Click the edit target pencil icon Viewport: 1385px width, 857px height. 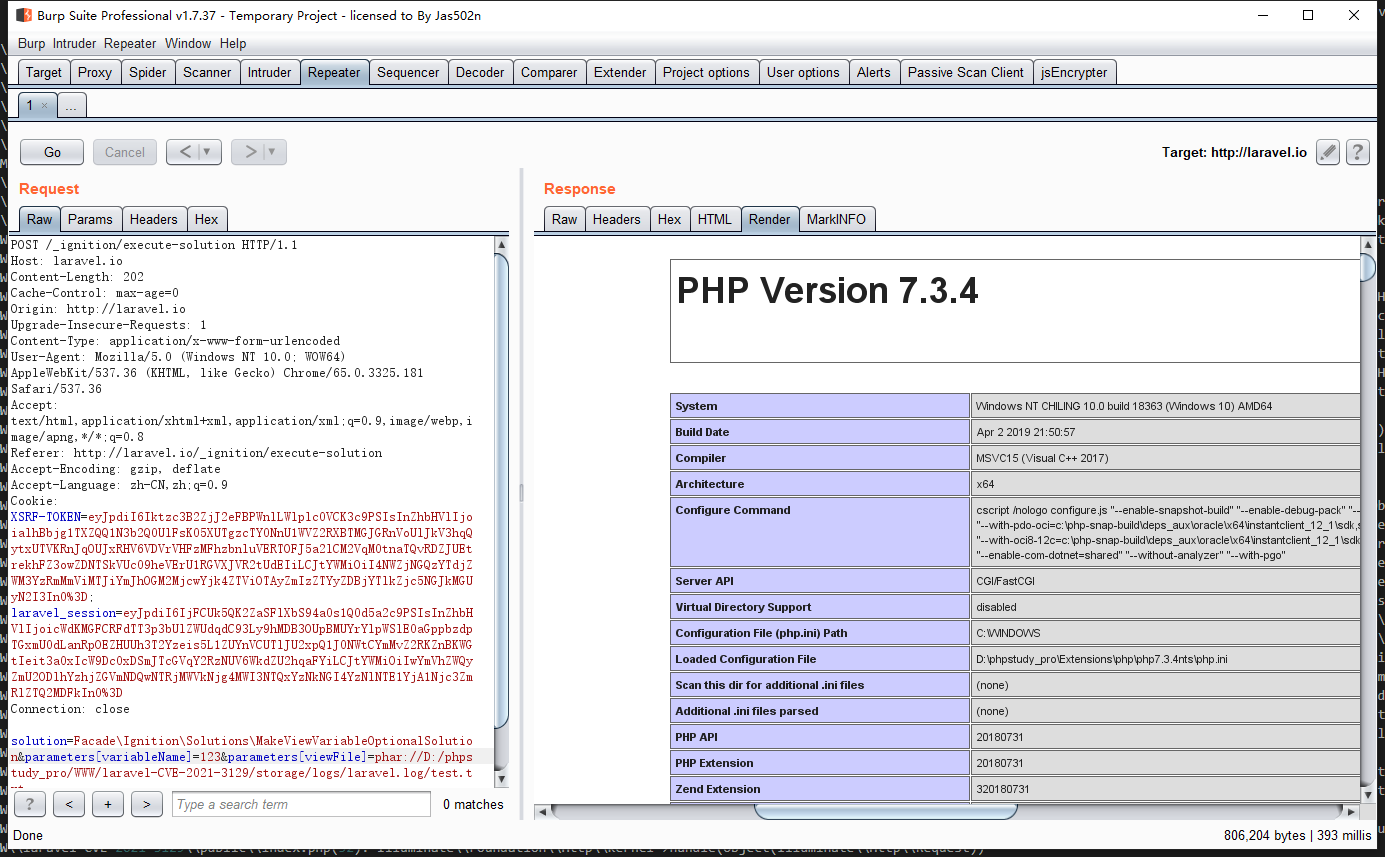(x=1327, y=152)
